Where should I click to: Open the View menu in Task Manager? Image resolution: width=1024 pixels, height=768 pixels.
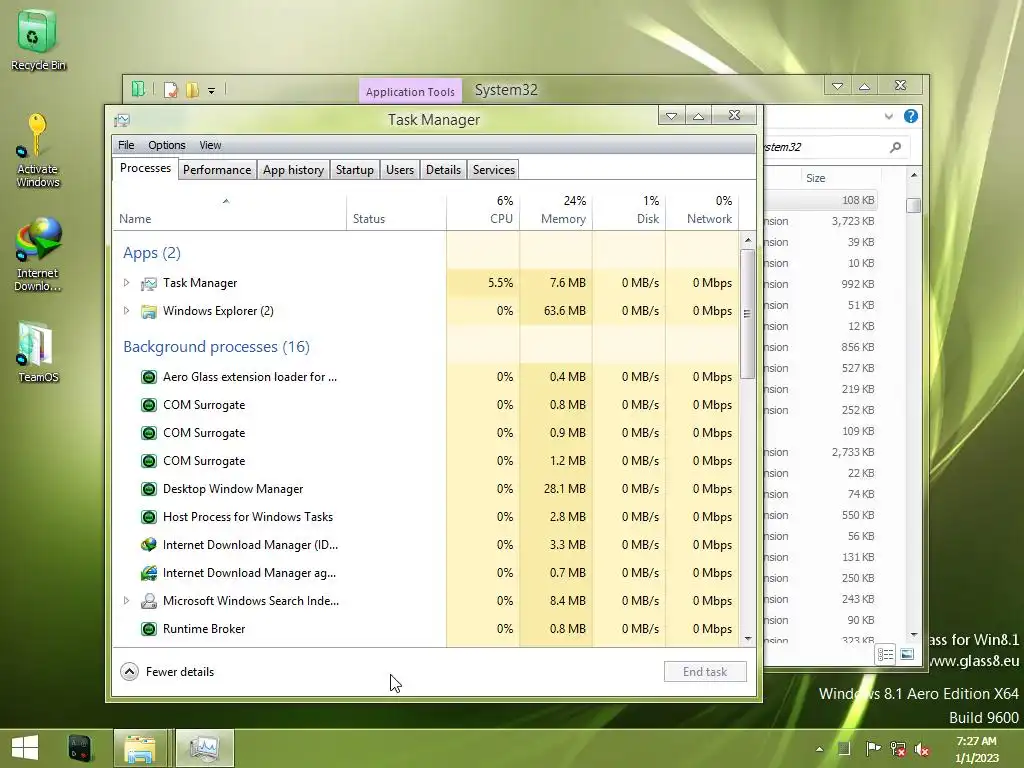[x=210, y=145]
